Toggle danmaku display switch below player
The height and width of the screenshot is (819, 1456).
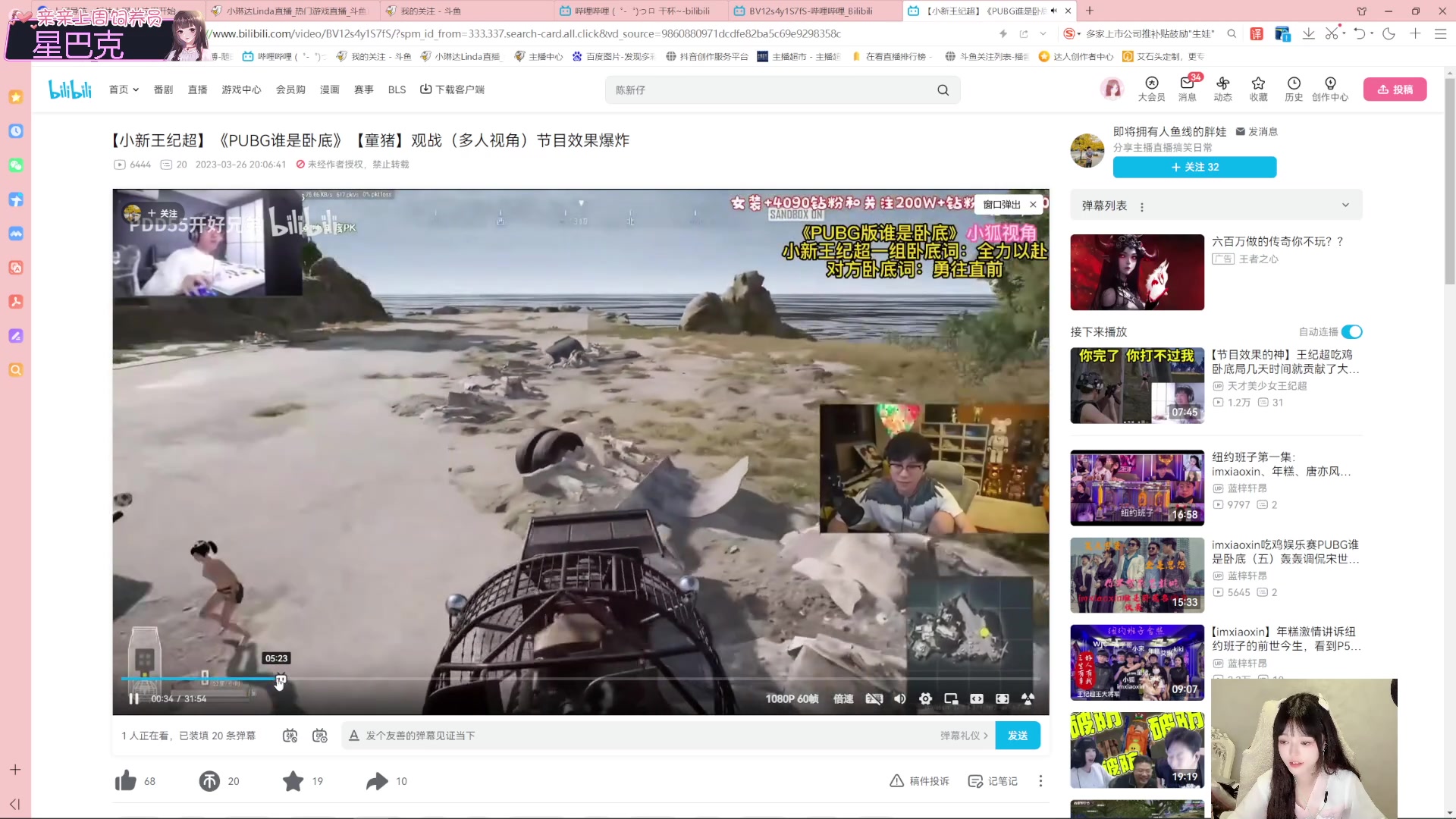(x=290, y=736)
